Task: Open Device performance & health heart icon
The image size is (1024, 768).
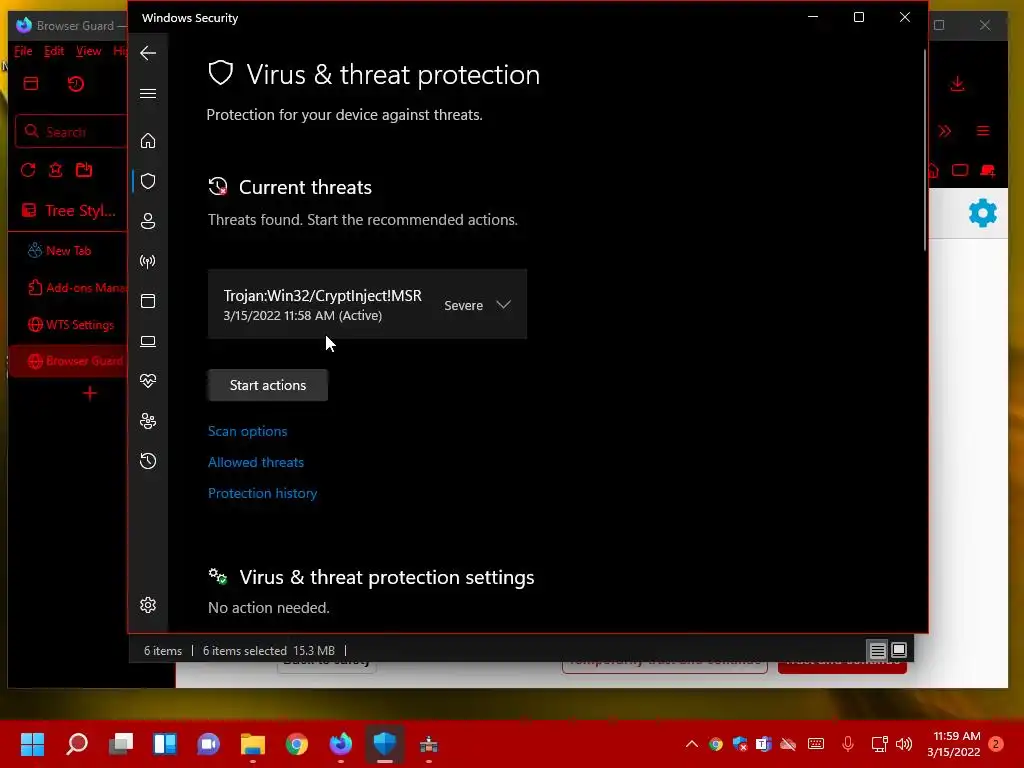Action: pyautogui.click(x=148, y=381)
